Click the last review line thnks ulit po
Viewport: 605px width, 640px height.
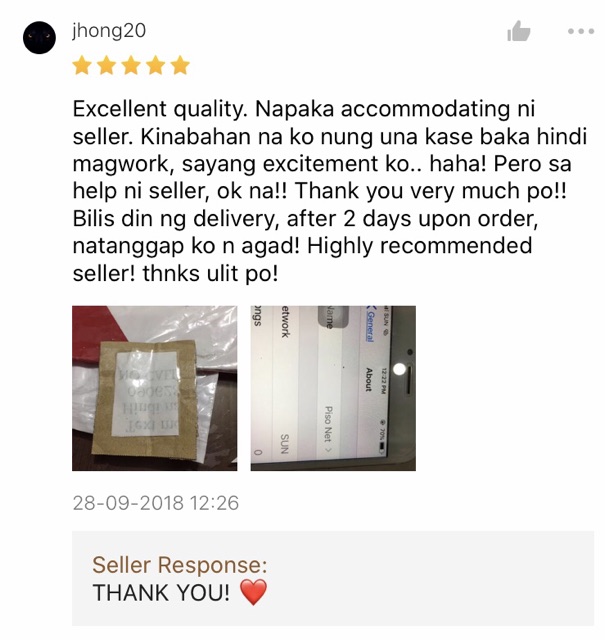(x=176, y=273)
